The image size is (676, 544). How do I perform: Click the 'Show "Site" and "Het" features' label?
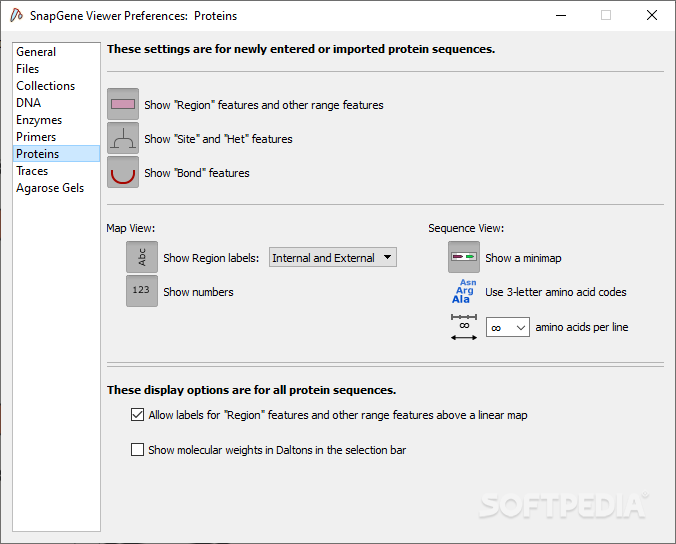click(x=218, y=139)
